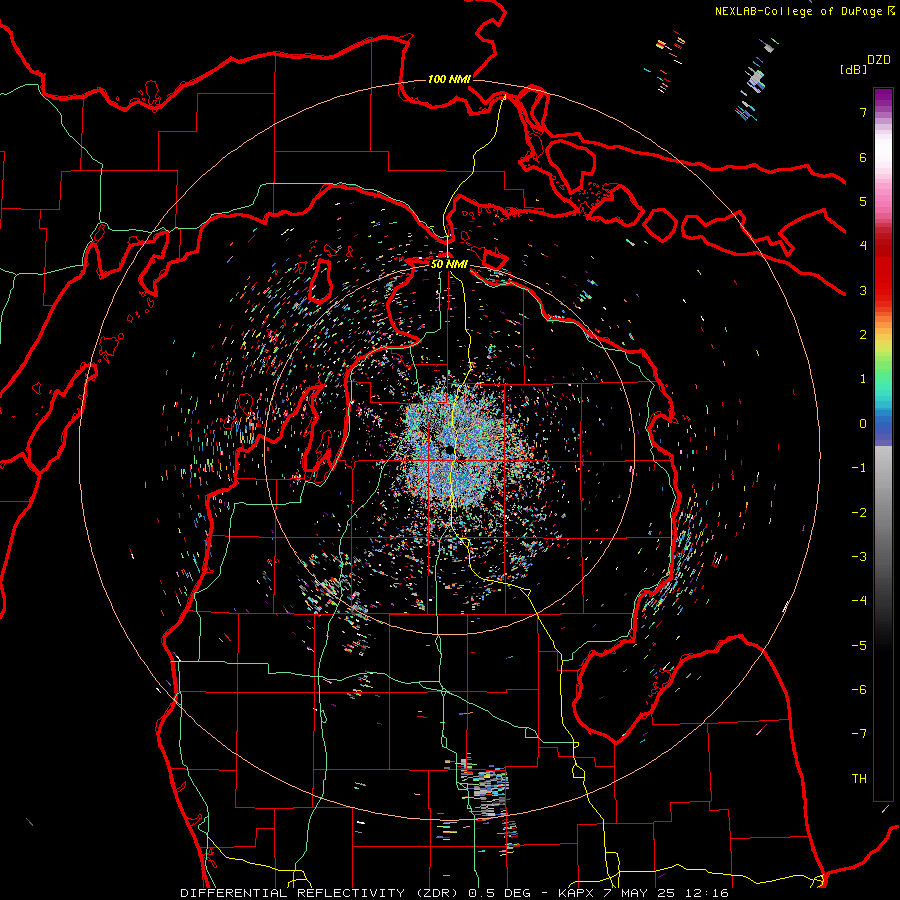This screenshot has height=900, width=900.
Task: Click the -3 value on the color scale
Action: point(859,557)
